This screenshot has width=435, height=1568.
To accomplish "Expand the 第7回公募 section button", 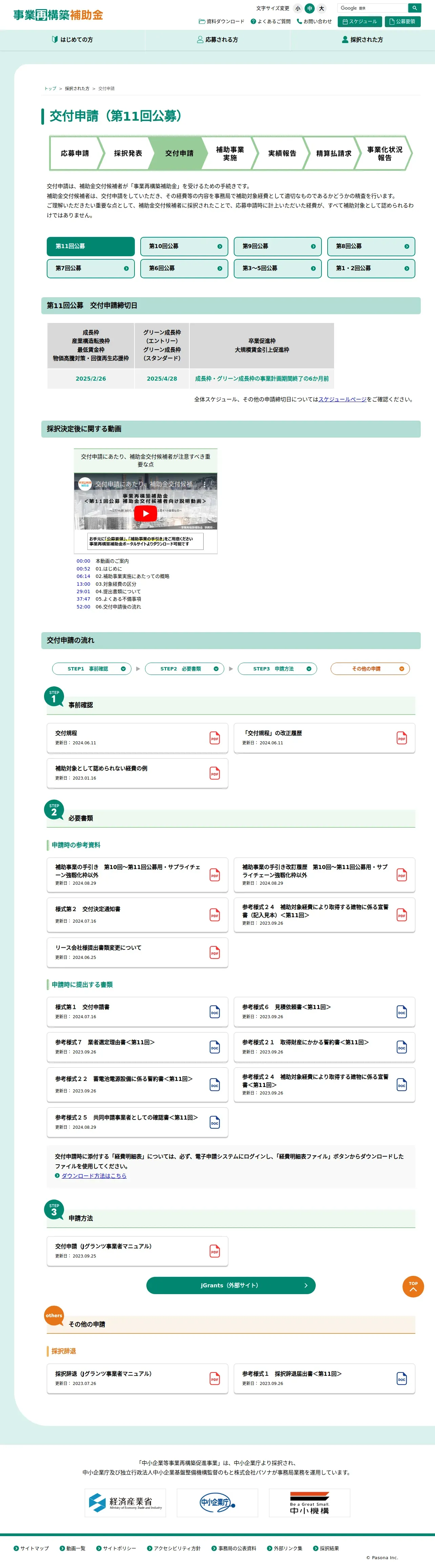I will [91, 268].
